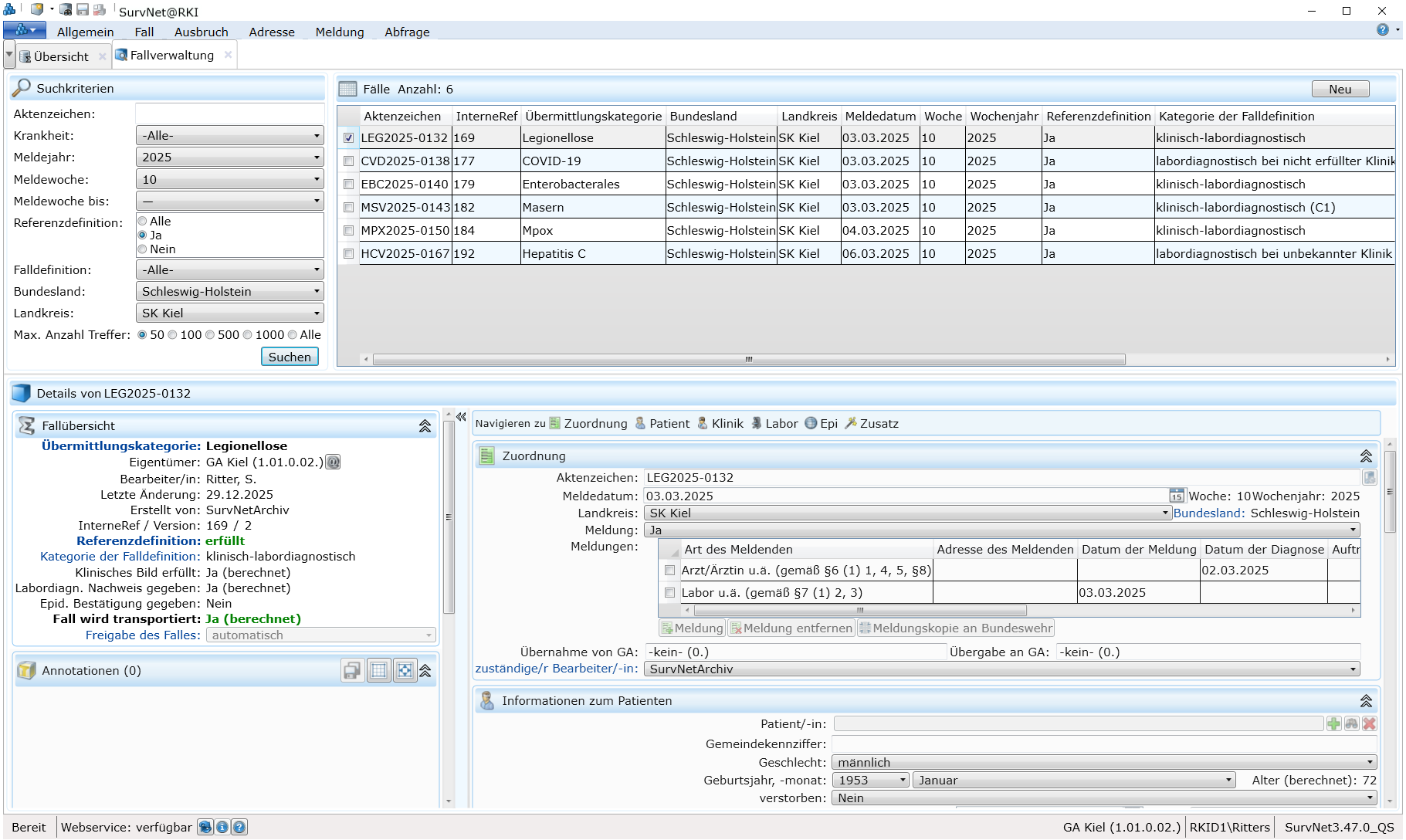Click the owner info icon beside GA Kiel
1406x840 pixels.
333,462
